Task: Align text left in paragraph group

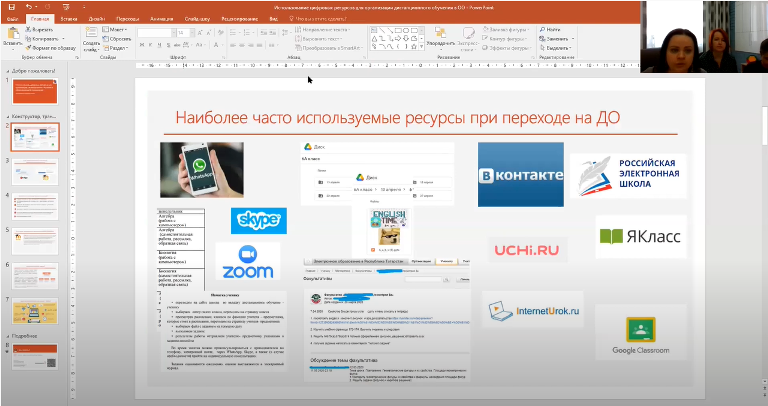Action: tap(233, 45)
